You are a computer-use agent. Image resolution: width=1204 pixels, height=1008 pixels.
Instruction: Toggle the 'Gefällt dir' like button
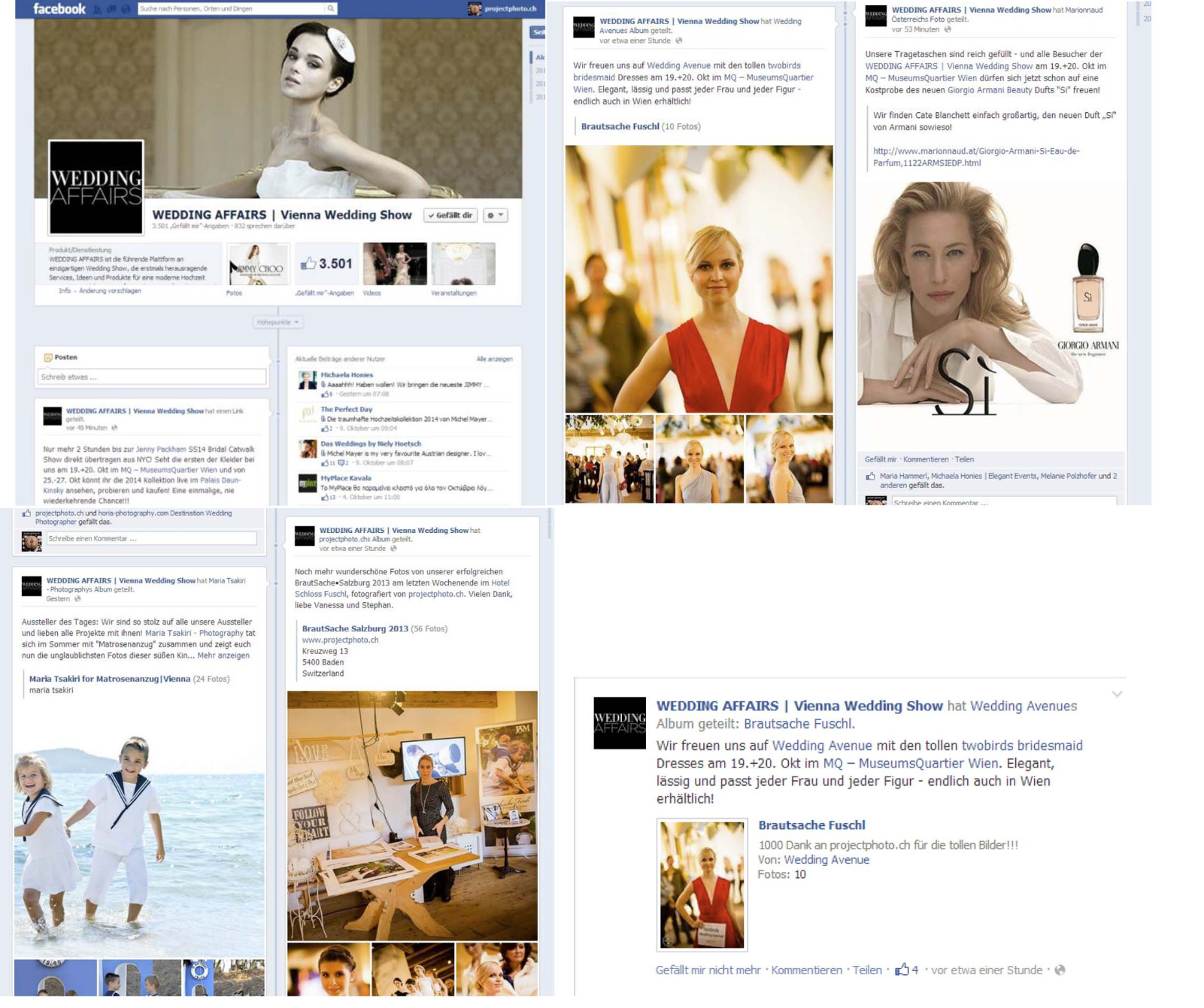pyautogui.click(x=450, y=216)
